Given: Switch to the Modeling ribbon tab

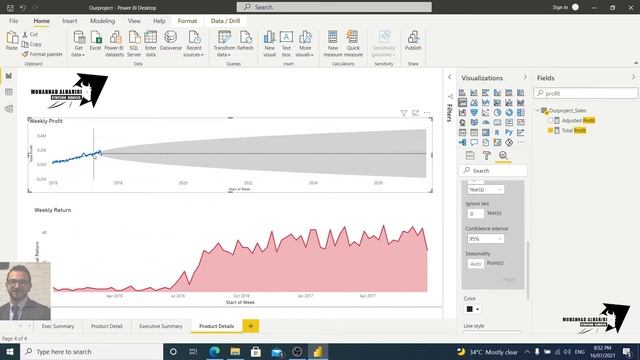Looking at the screenshot, I should (102, 21).
